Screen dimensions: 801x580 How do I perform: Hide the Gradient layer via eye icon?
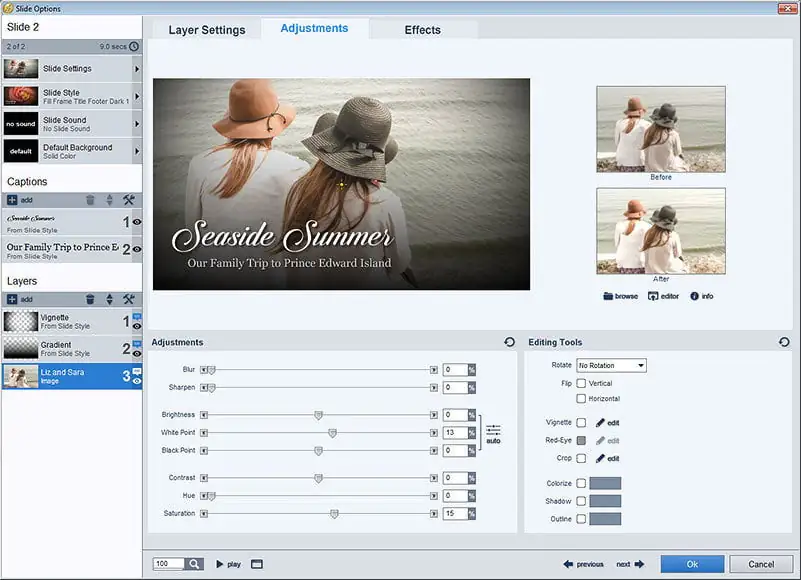pos(137,354)
